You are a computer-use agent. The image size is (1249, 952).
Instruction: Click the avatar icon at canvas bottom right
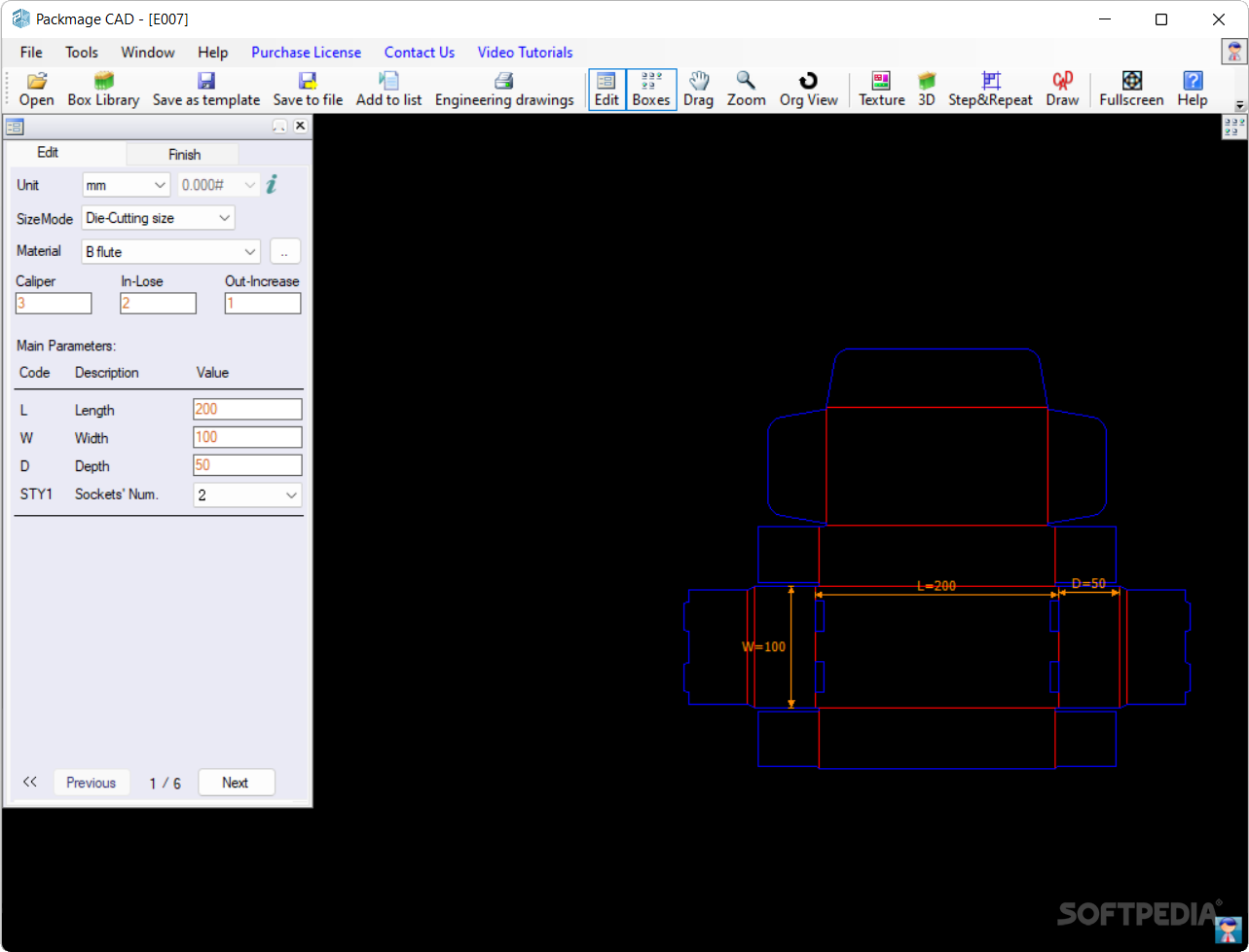1228,929
